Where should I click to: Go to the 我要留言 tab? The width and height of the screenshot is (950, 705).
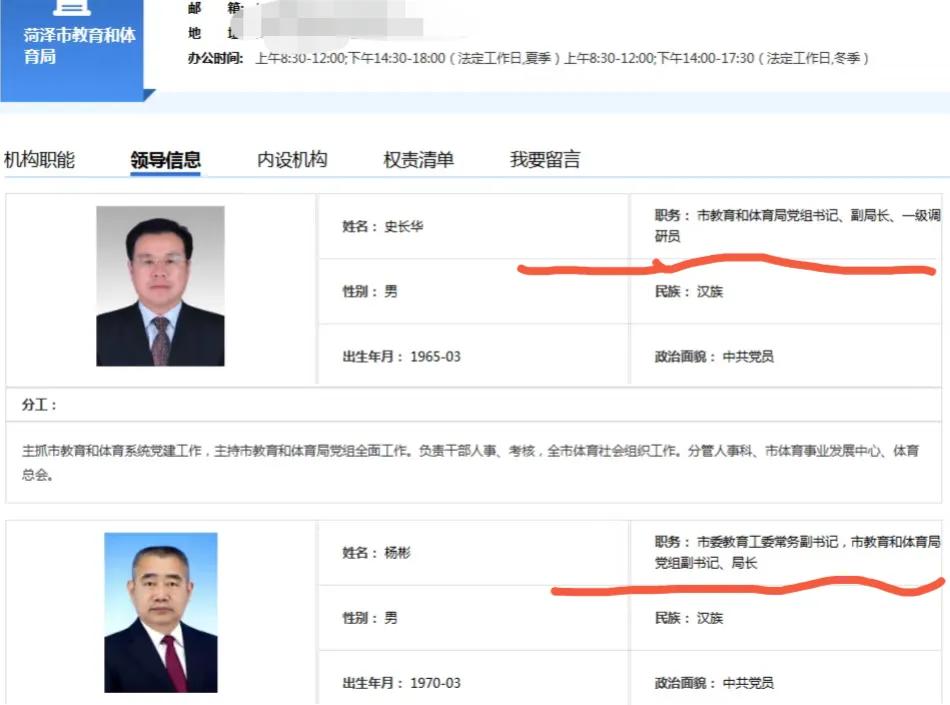tap(545, 160)
